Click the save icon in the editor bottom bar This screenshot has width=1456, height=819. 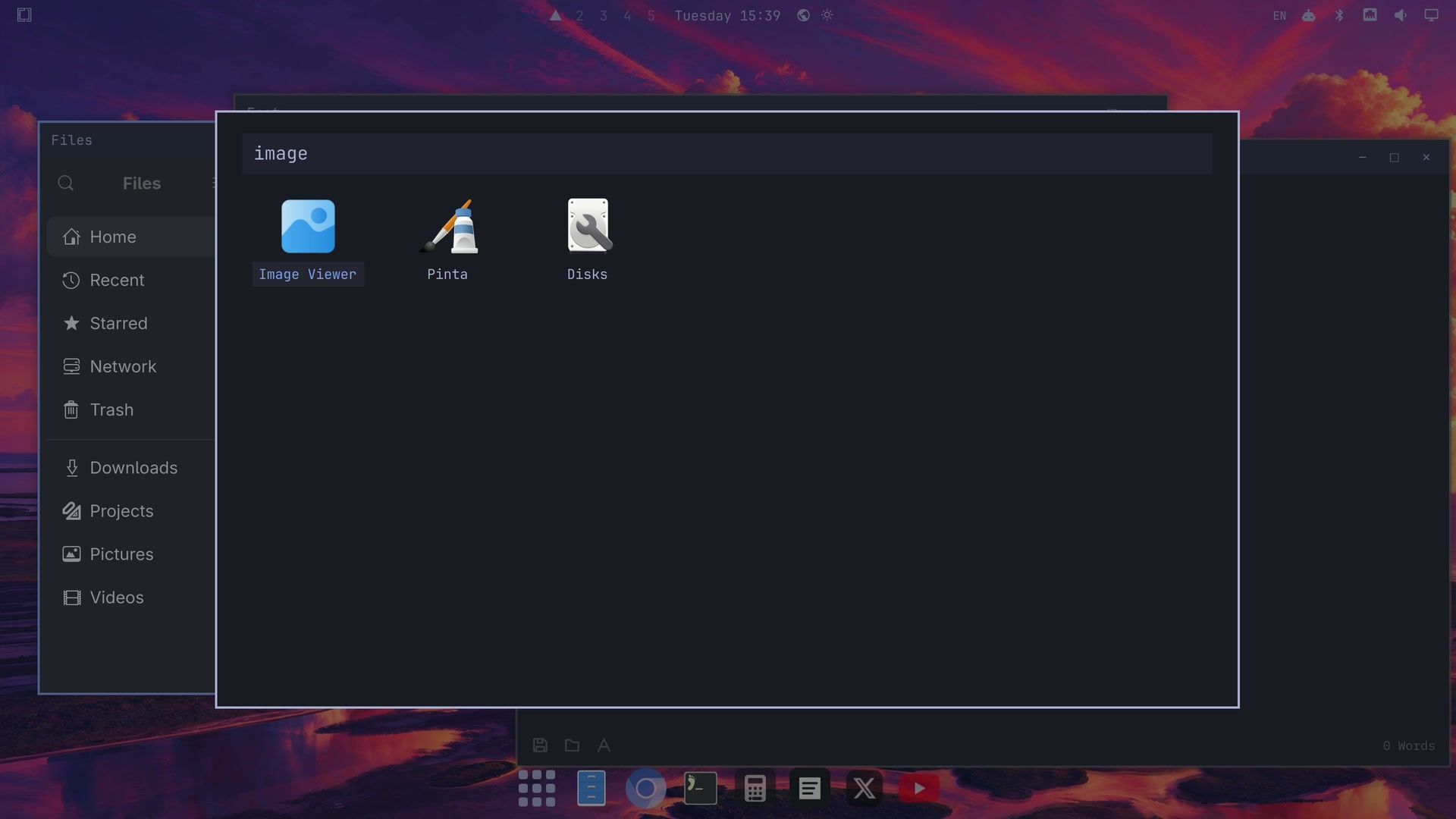click(540, 745)
